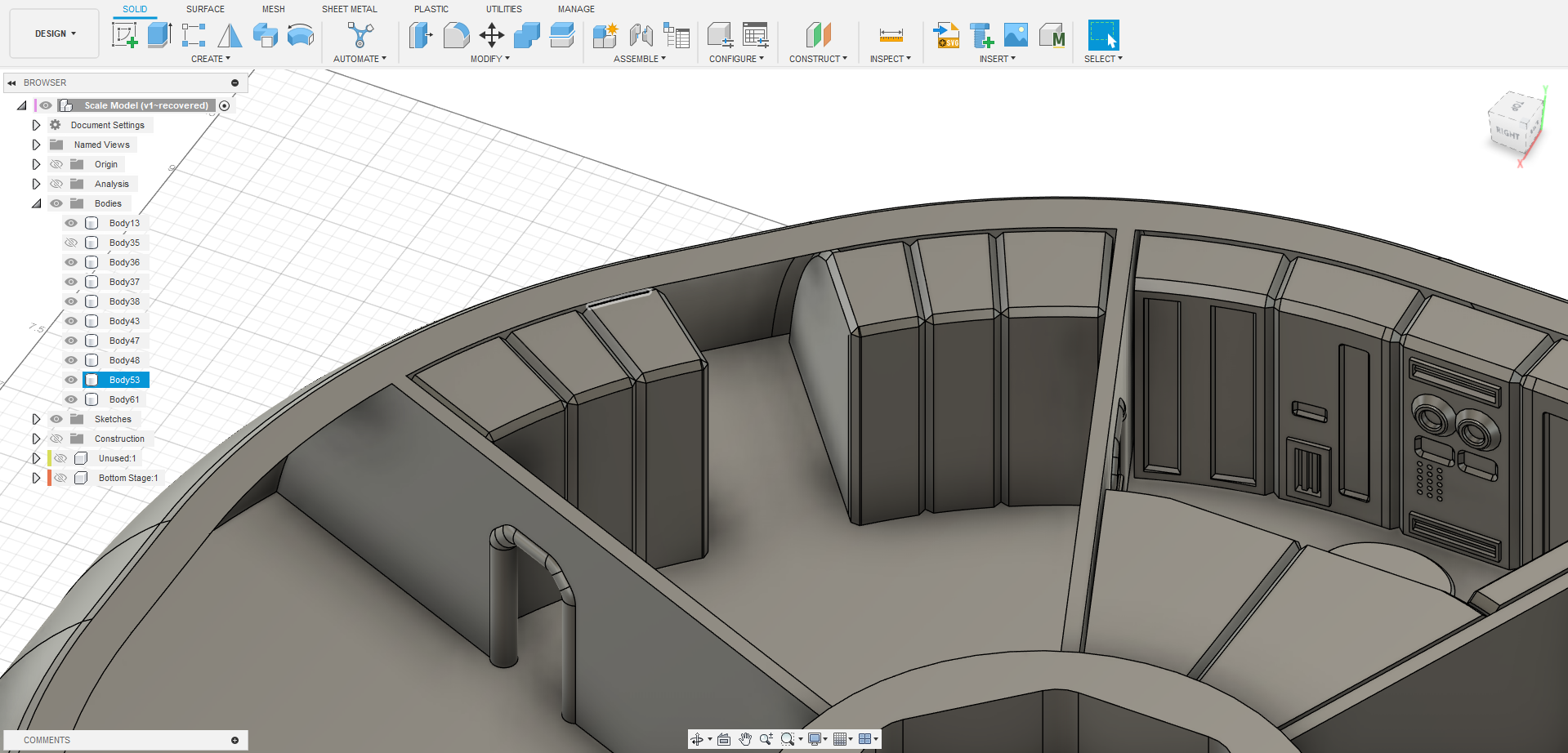
Task: Choose the Offset Face tool
Action: pyautogui.click(x=562, y=34)
